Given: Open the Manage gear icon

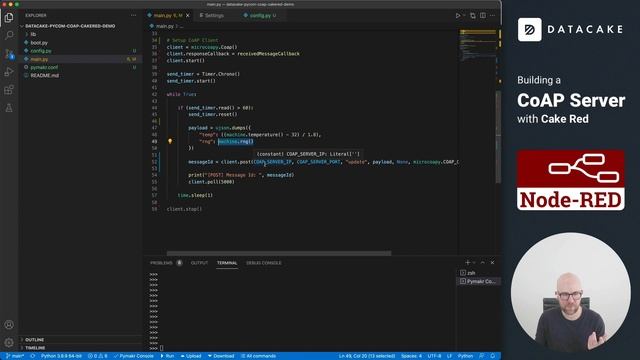Looking at the screenshot, I should pyautogui.click(x=9, y=342).
